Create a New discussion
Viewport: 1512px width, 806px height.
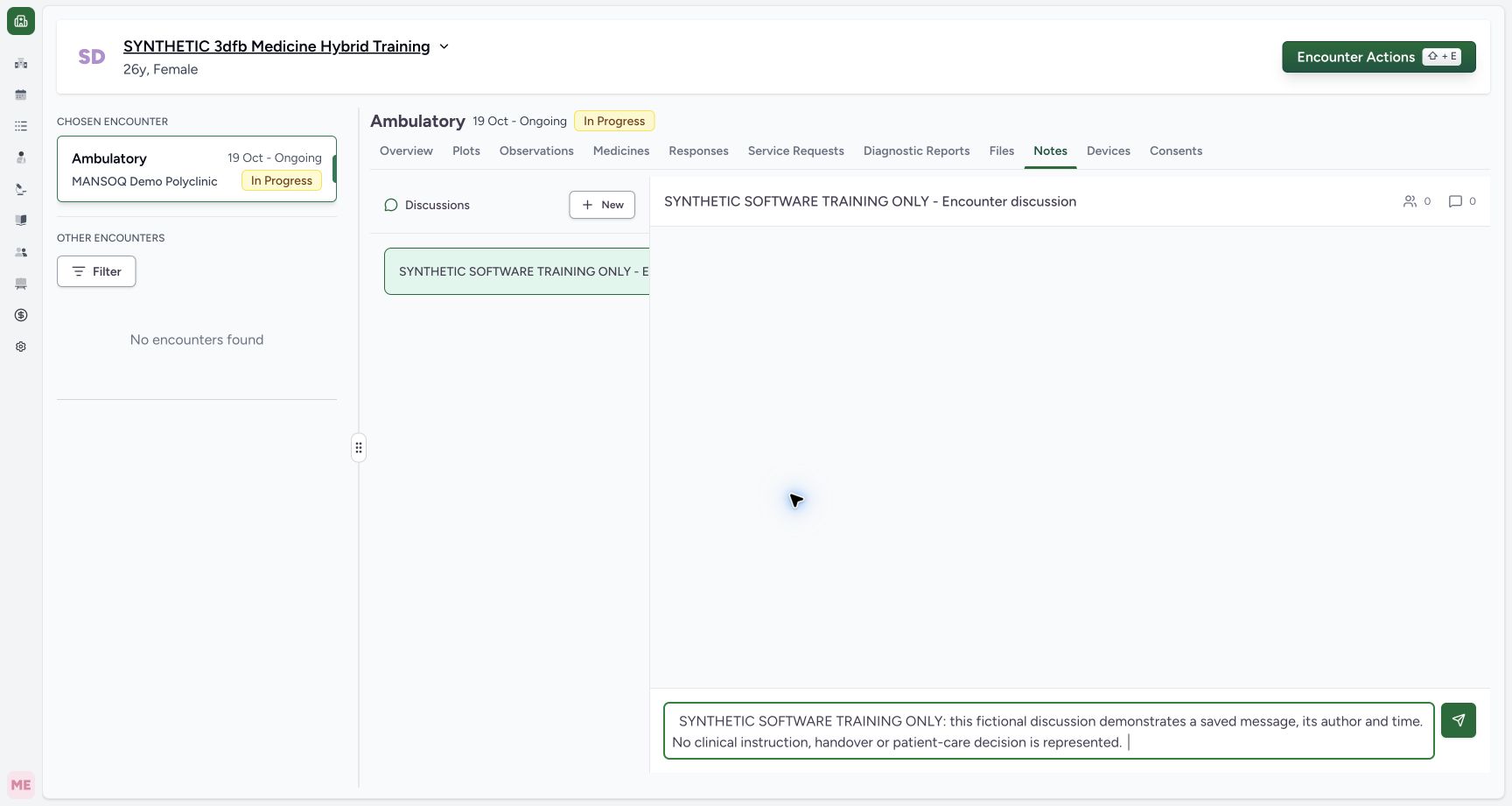(602, 205)
